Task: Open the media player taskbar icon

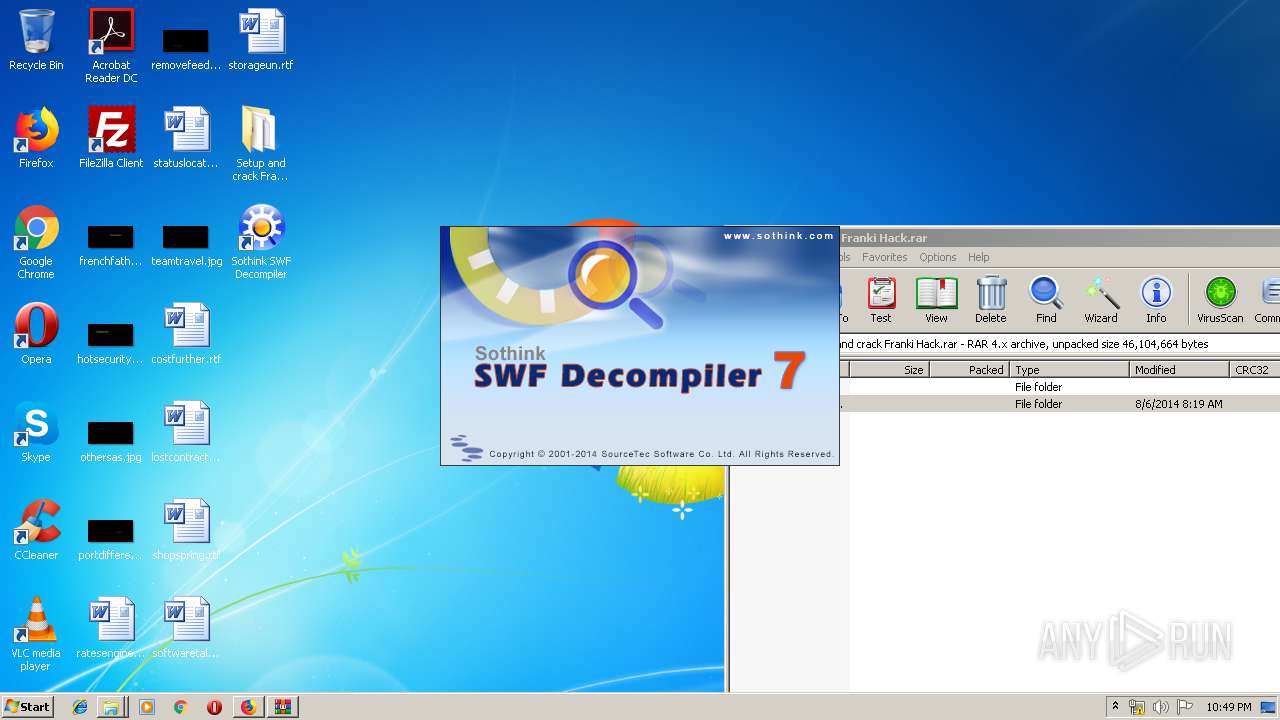Action: [x=147, y=707]
